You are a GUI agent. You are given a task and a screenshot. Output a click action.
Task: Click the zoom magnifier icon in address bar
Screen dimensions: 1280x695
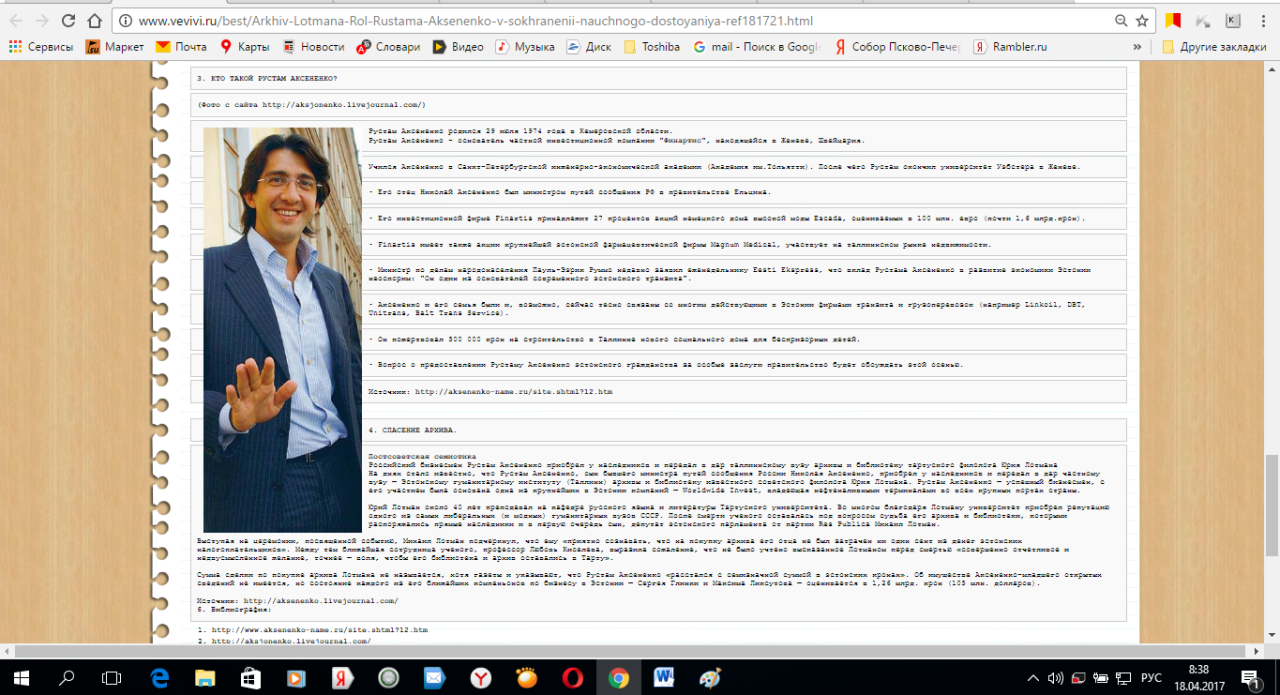(x=1121, y=20)
